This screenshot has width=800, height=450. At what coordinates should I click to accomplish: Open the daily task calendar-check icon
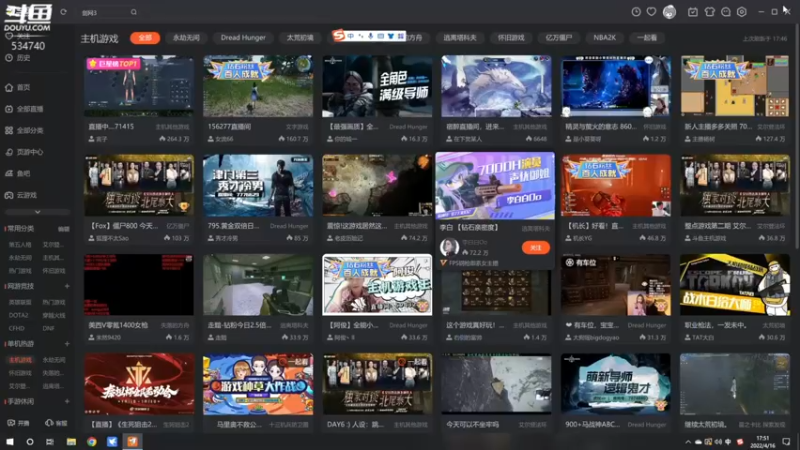click(693, 12)
